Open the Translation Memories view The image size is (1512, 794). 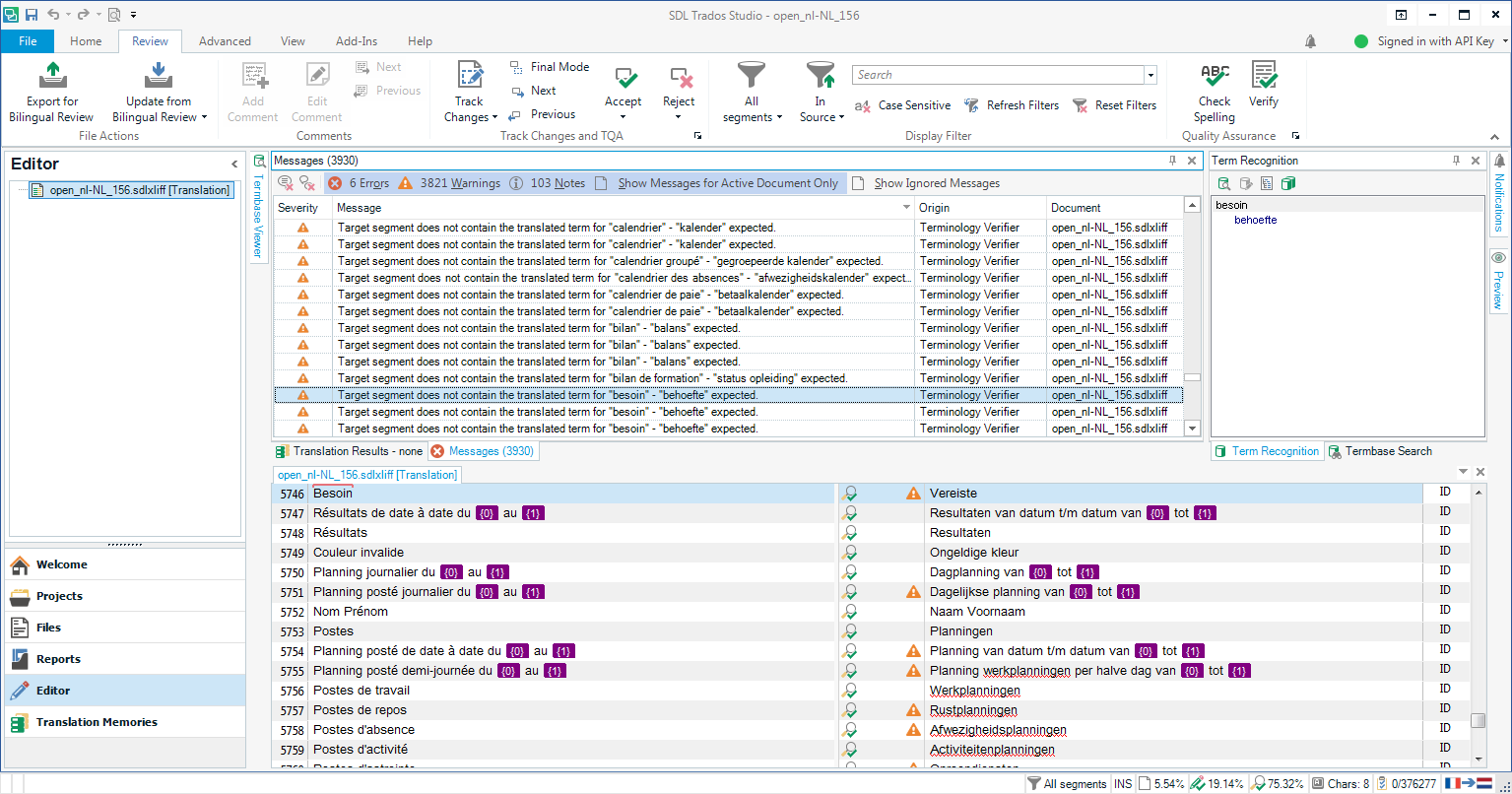(x=125, y=722)
